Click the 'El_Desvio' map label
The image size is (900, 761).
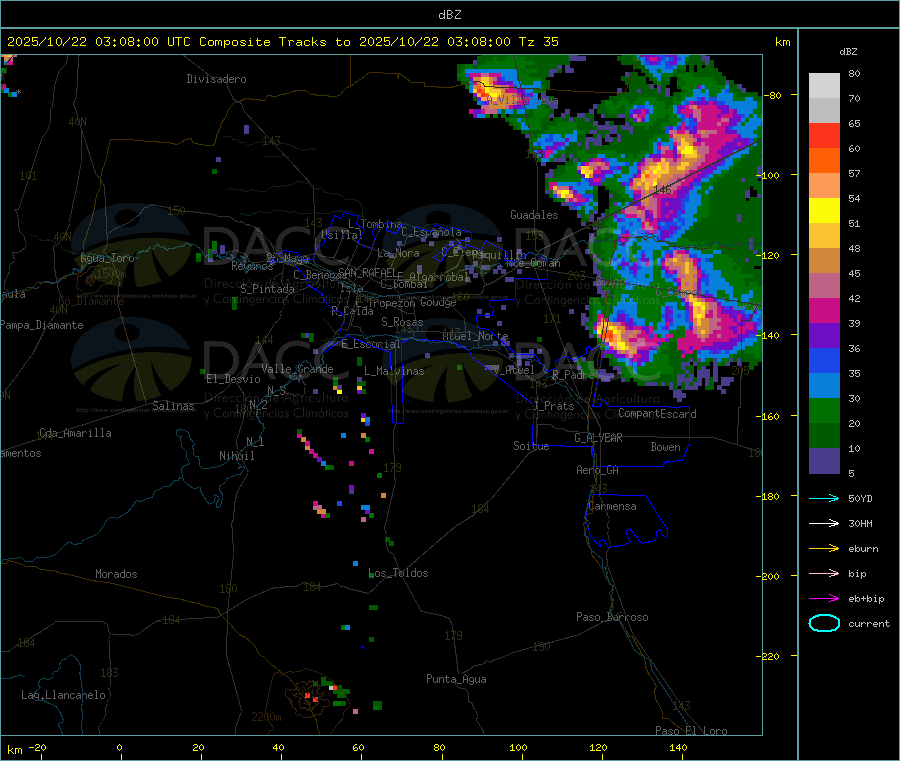click(233, 379)
